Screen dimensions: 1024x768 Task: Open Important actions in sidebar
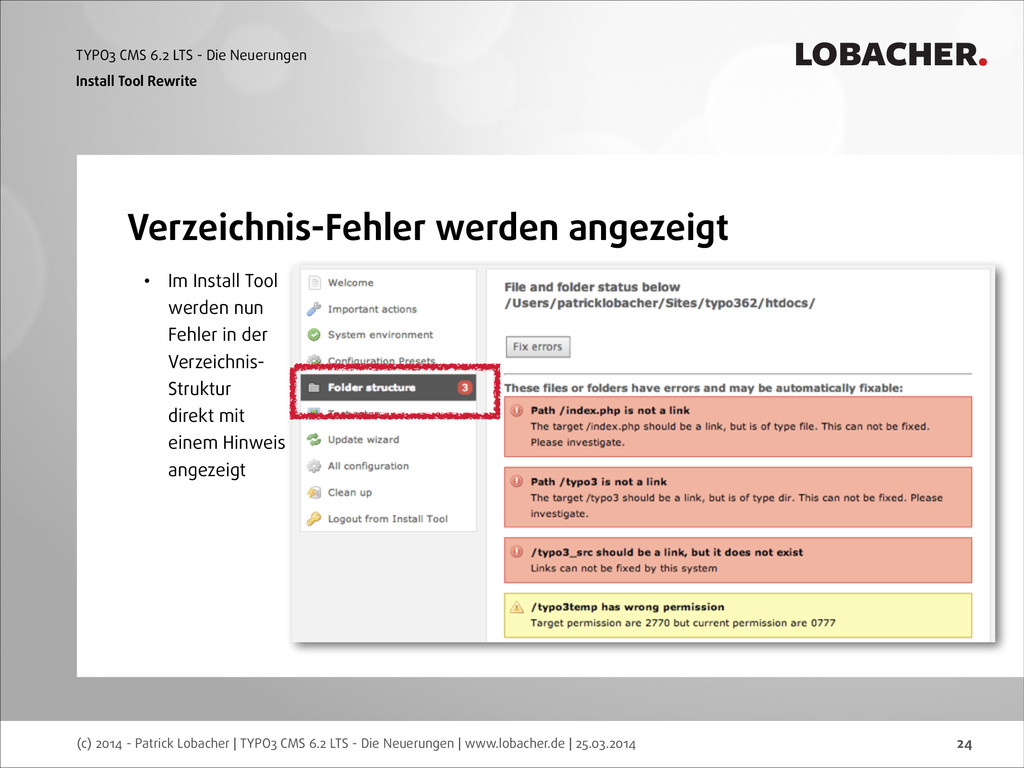[x=372, y=309]
